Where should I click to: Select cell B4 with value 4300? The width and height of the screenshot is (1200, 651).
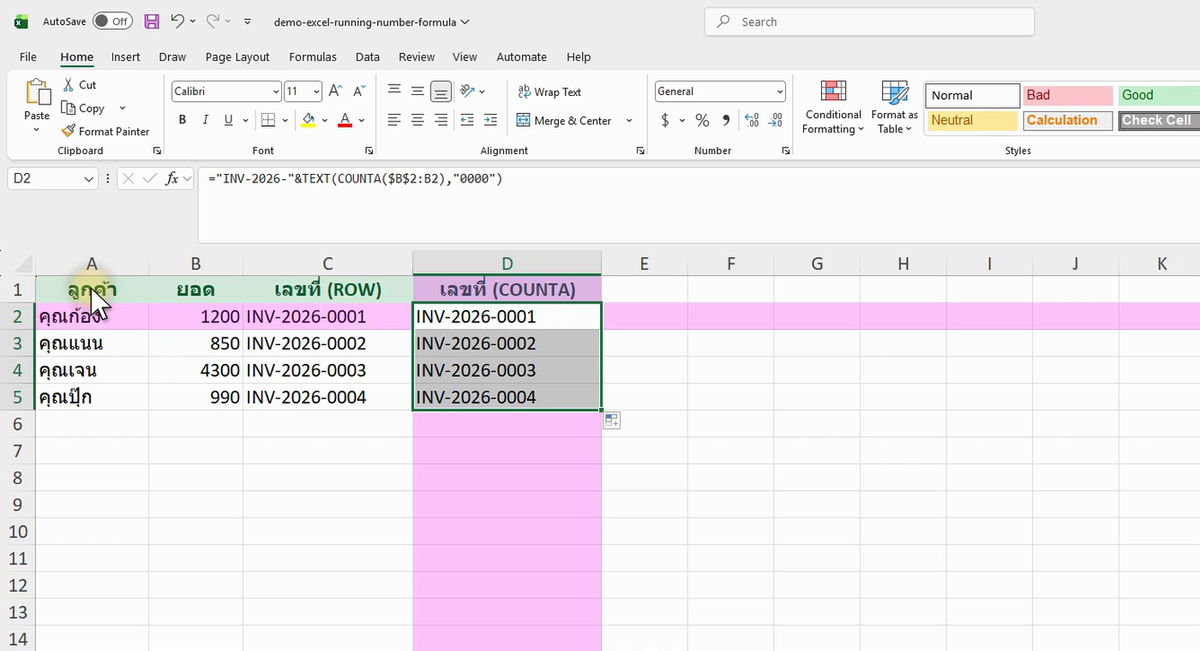click(x=196, y=370)
